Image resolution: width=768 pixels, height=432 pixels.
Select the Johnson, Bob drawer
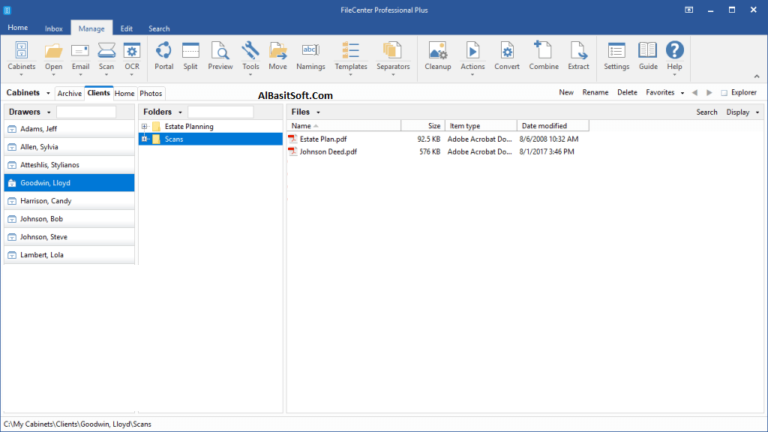click(x=69, y=219)
